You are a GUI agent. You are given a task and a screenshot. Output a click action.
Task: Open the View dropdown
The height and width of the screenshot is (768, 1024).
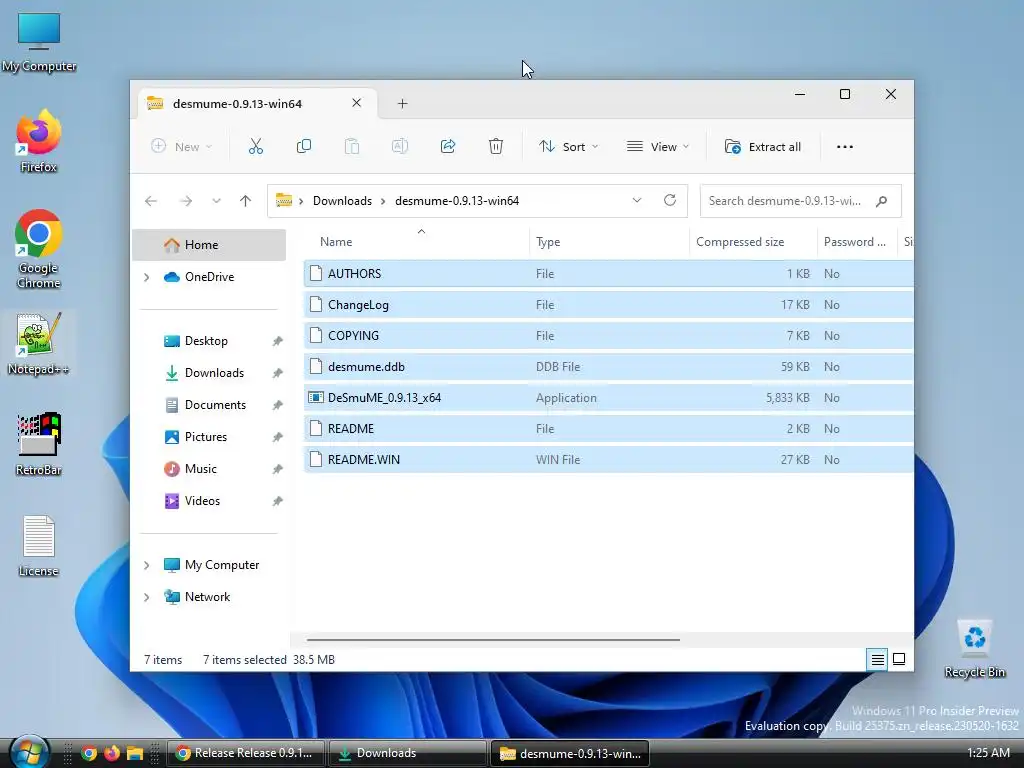pyautogui.click(x=658, y=147)
